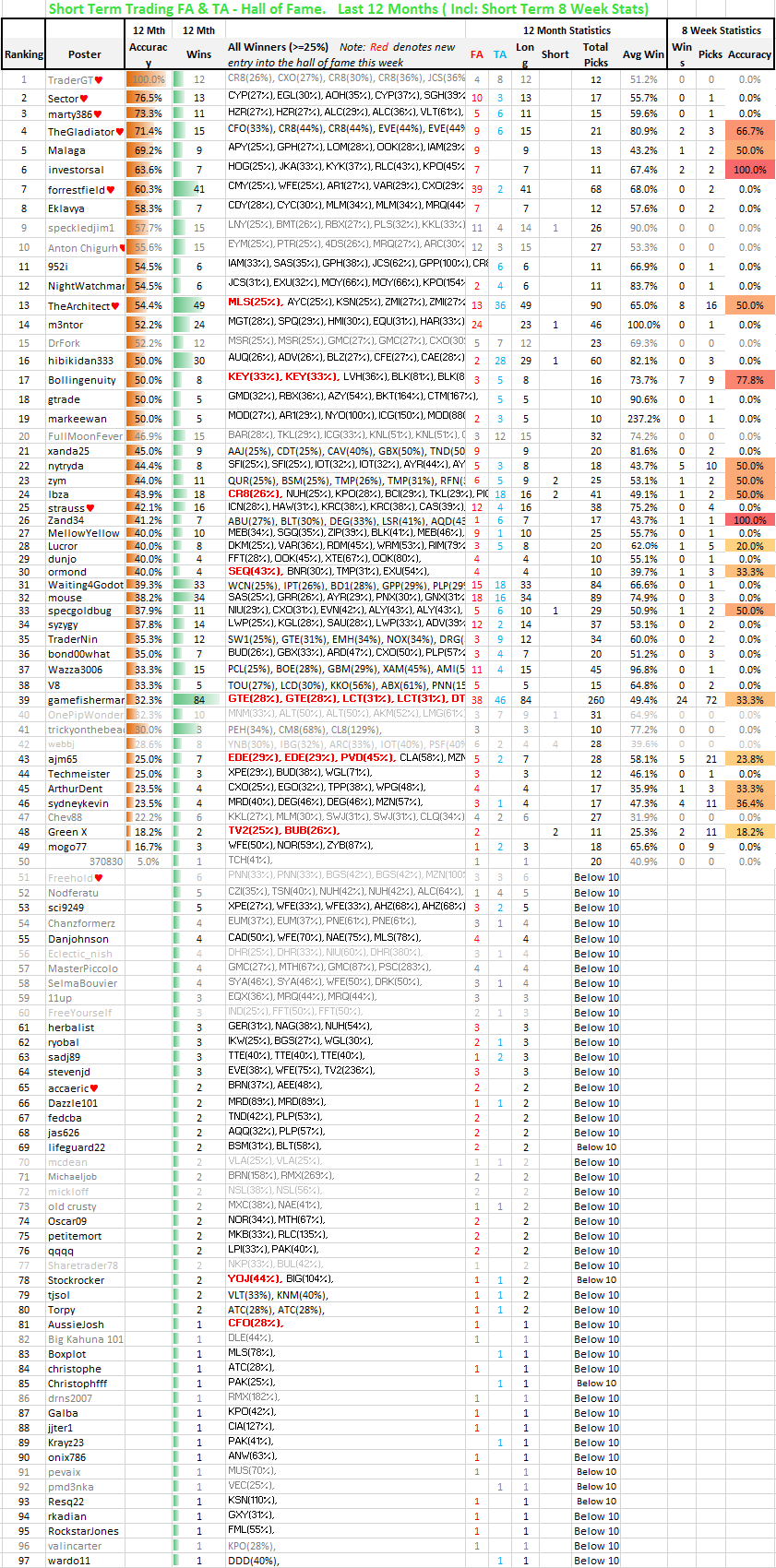Select the Avg Win column header
The image size is (776, 1568).
pos(643,54)
